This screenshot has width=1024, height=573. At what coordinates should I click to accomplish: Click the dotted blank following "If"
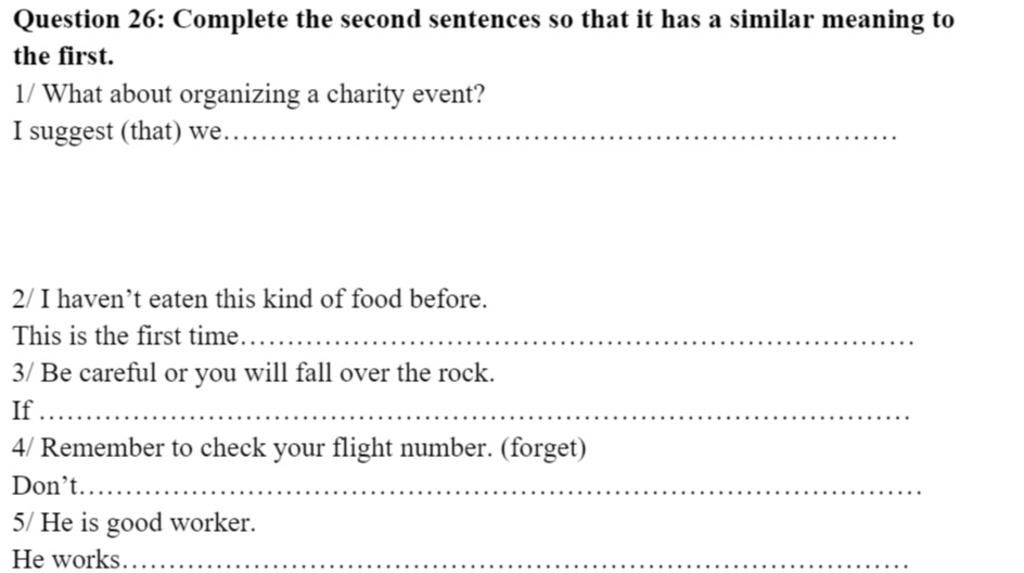tap(474, 415)
